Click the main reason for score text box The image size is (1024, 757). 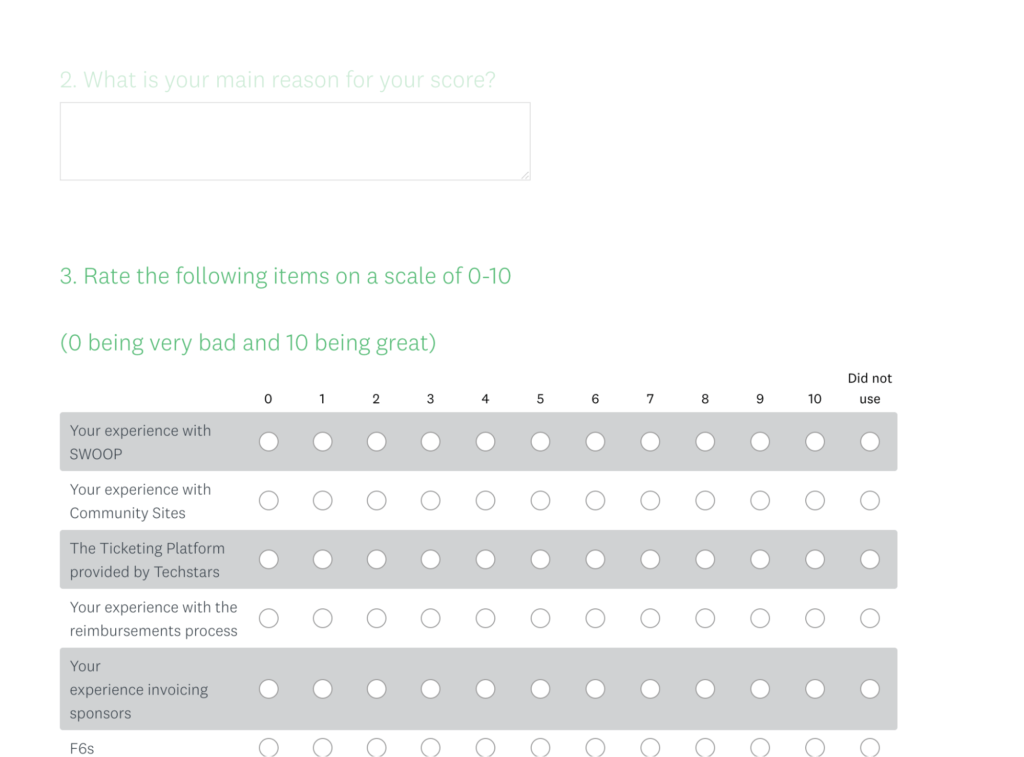(x=295, y=141)
